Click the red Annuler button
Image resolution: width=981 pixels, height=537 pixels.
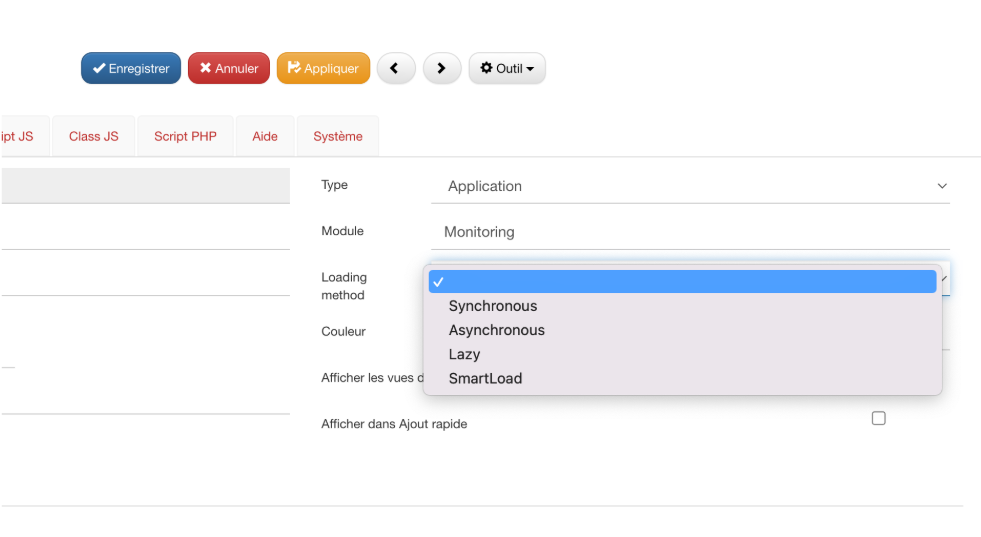point(229,68)
